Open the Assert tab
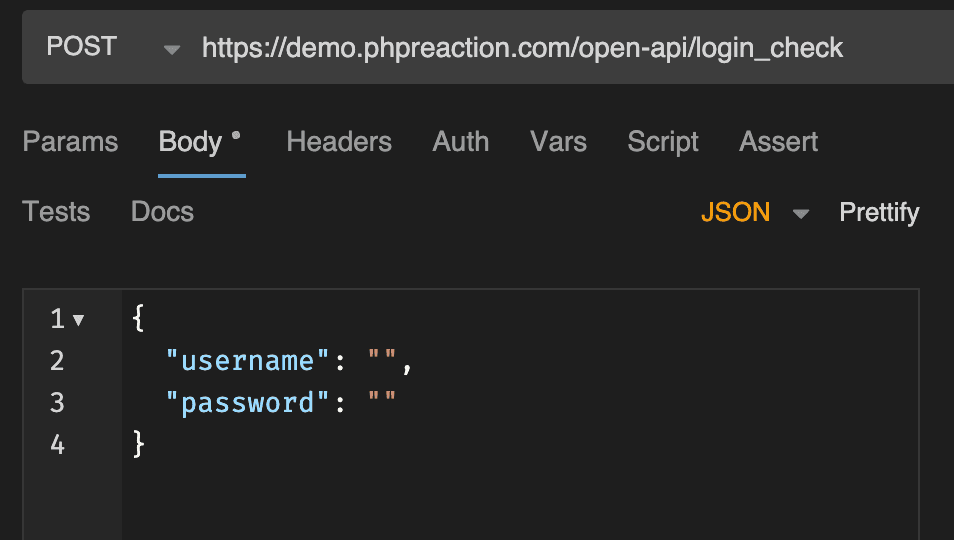Screen dimensions: 954x540 (779, 142)
